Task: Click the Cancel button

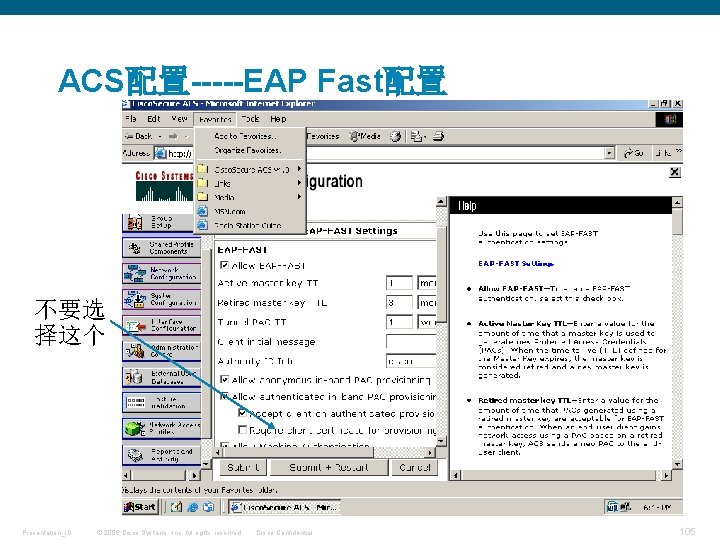Action: pyautogui.click(x=415, y=467)
